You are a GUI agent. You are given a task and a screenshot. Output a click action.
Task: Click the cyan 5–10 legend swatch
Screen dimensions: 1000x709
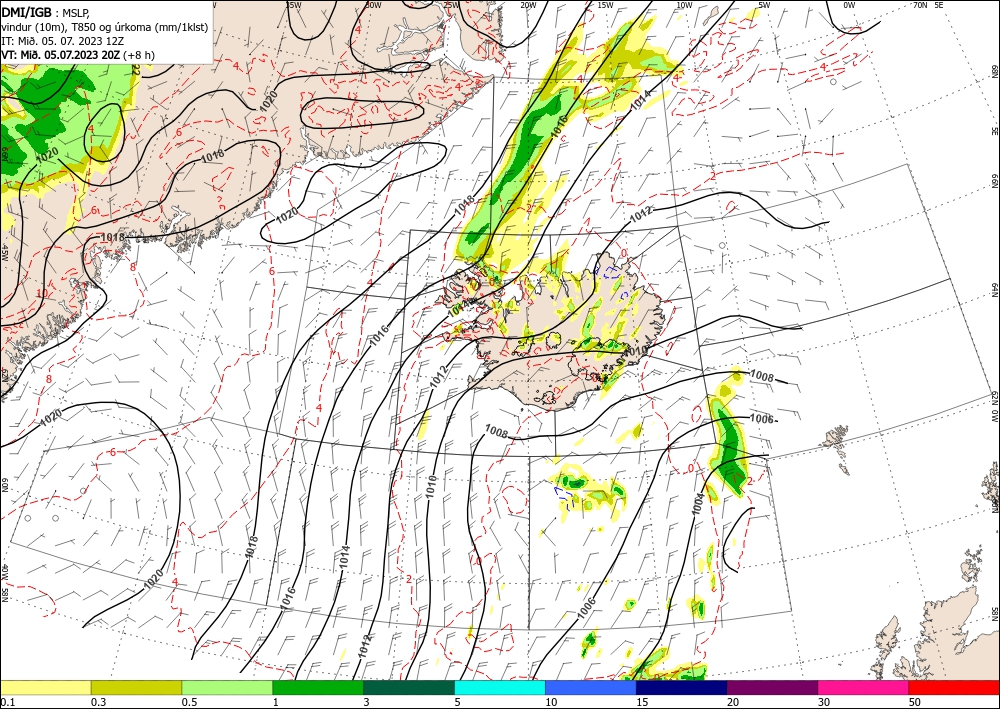(500, 687)
